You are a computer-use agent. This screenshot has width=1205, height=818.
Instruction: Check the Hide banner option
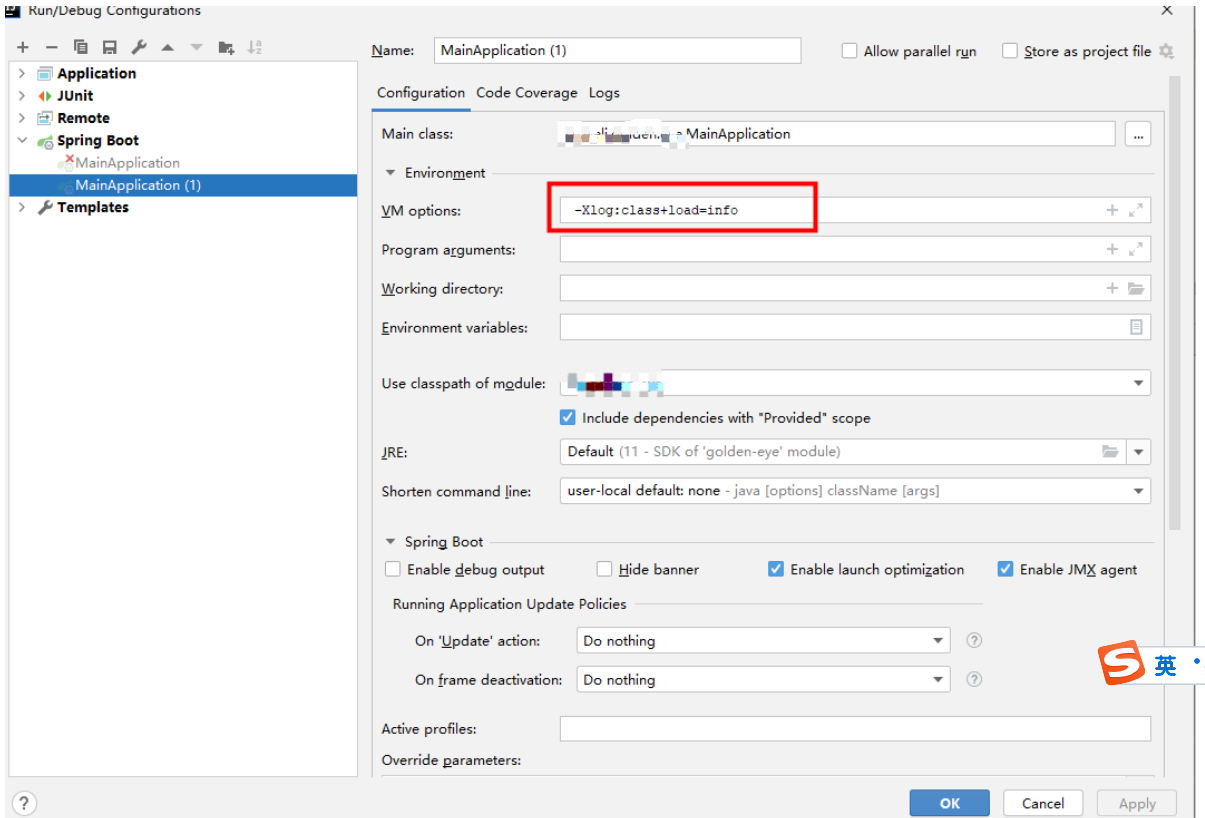pos(604,569)
